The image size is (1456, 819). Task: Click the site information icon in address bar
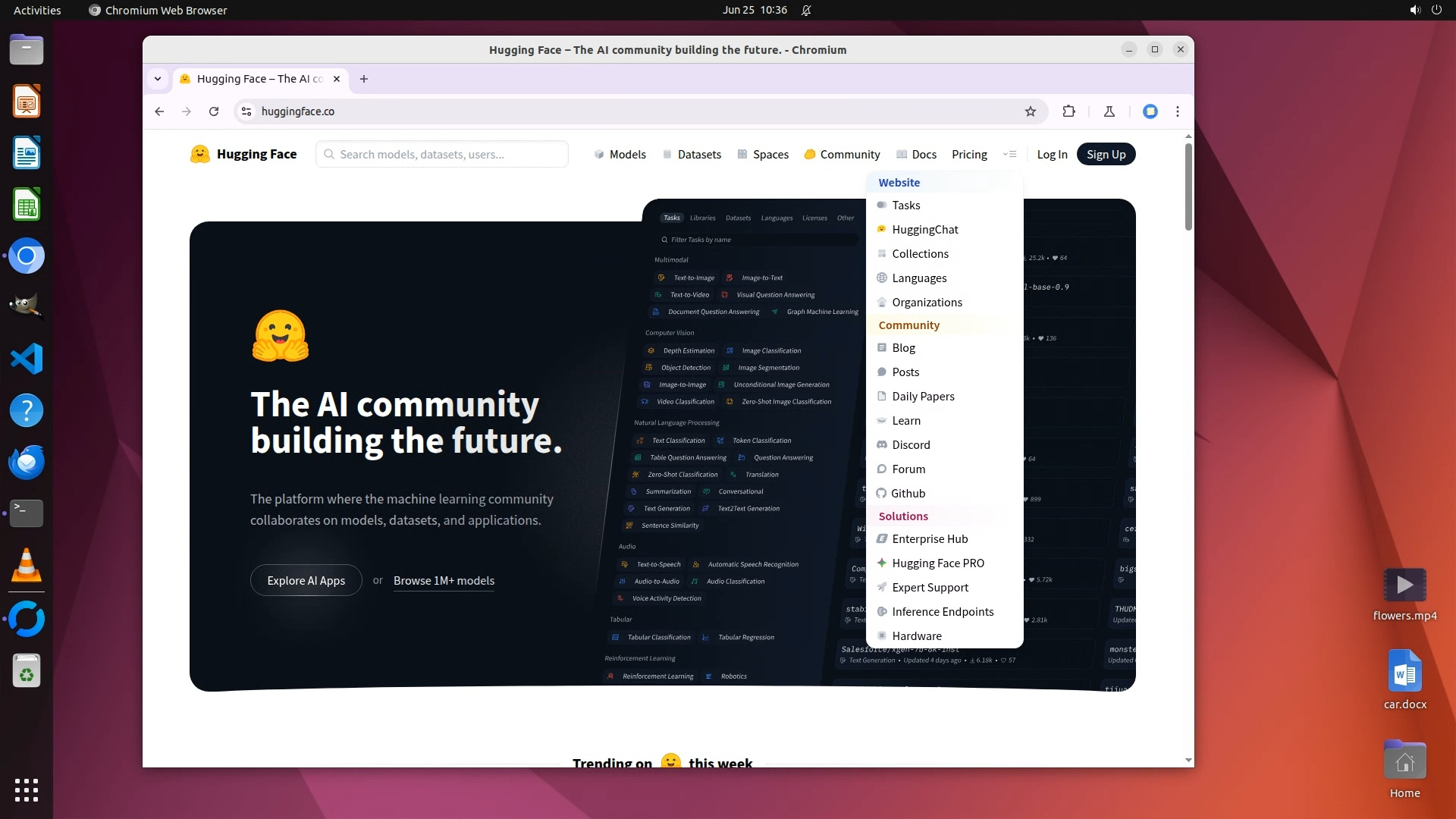click(246, 111)
